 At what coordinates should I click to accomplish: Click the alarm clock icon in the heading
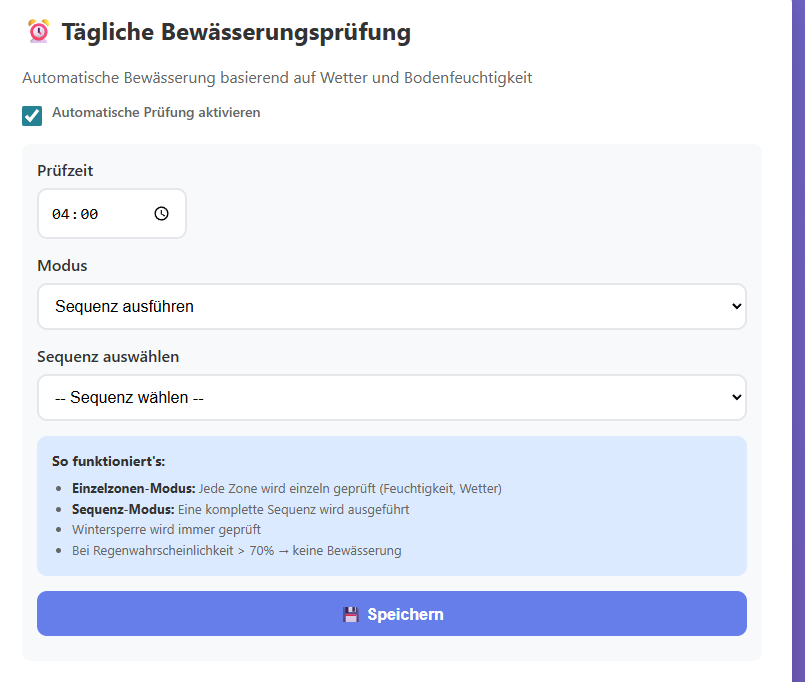click(x=38, y=32)
